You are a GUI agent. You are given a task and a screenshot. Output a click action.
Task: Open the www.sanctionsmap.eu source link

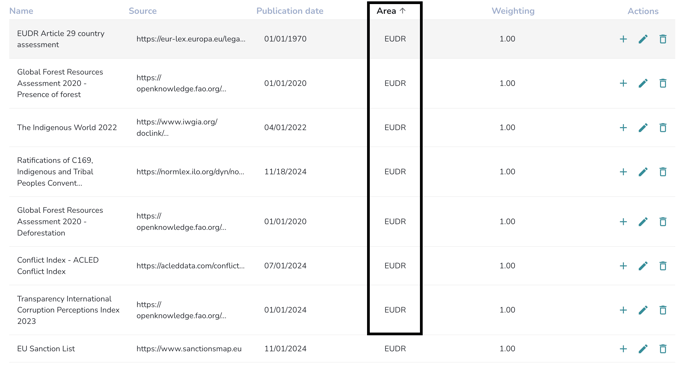[x=189, y=349]
